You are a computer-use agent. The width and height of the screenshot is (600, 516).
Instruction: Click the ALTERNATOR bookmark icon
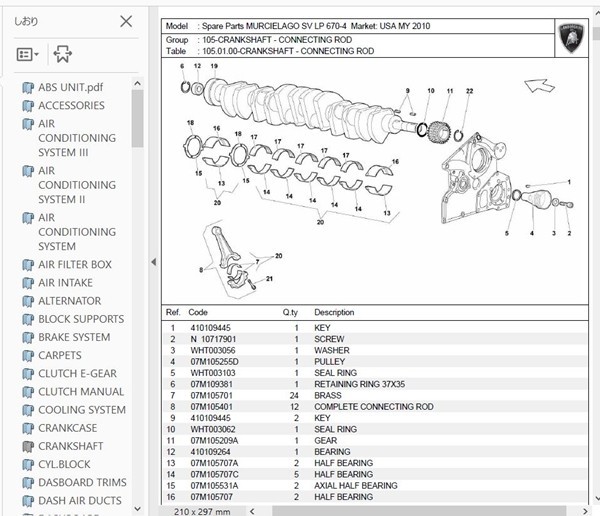coord(28,301)
